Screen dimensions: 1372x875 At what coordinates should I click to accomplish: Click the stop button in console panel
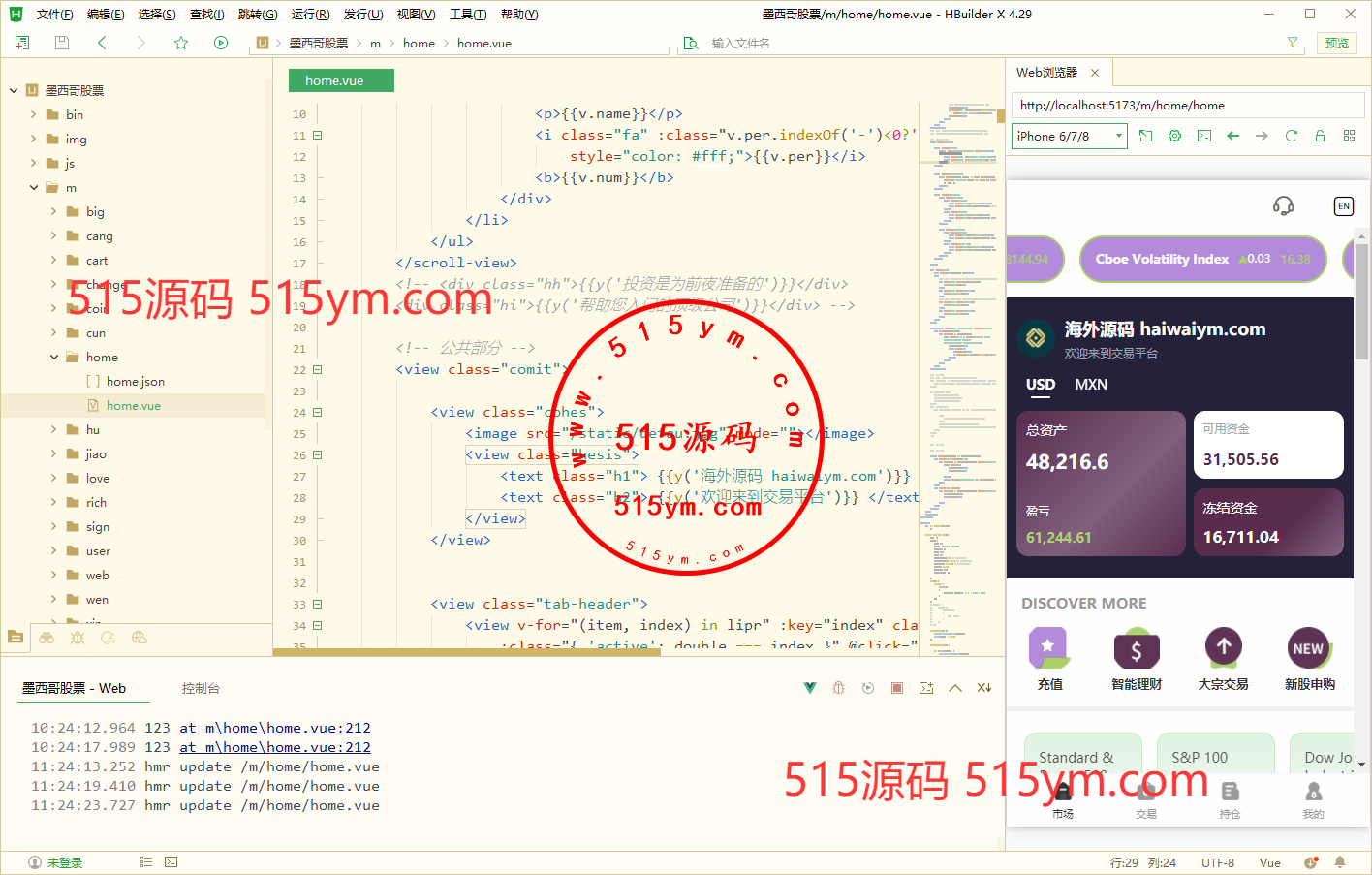tap(897, 688)
